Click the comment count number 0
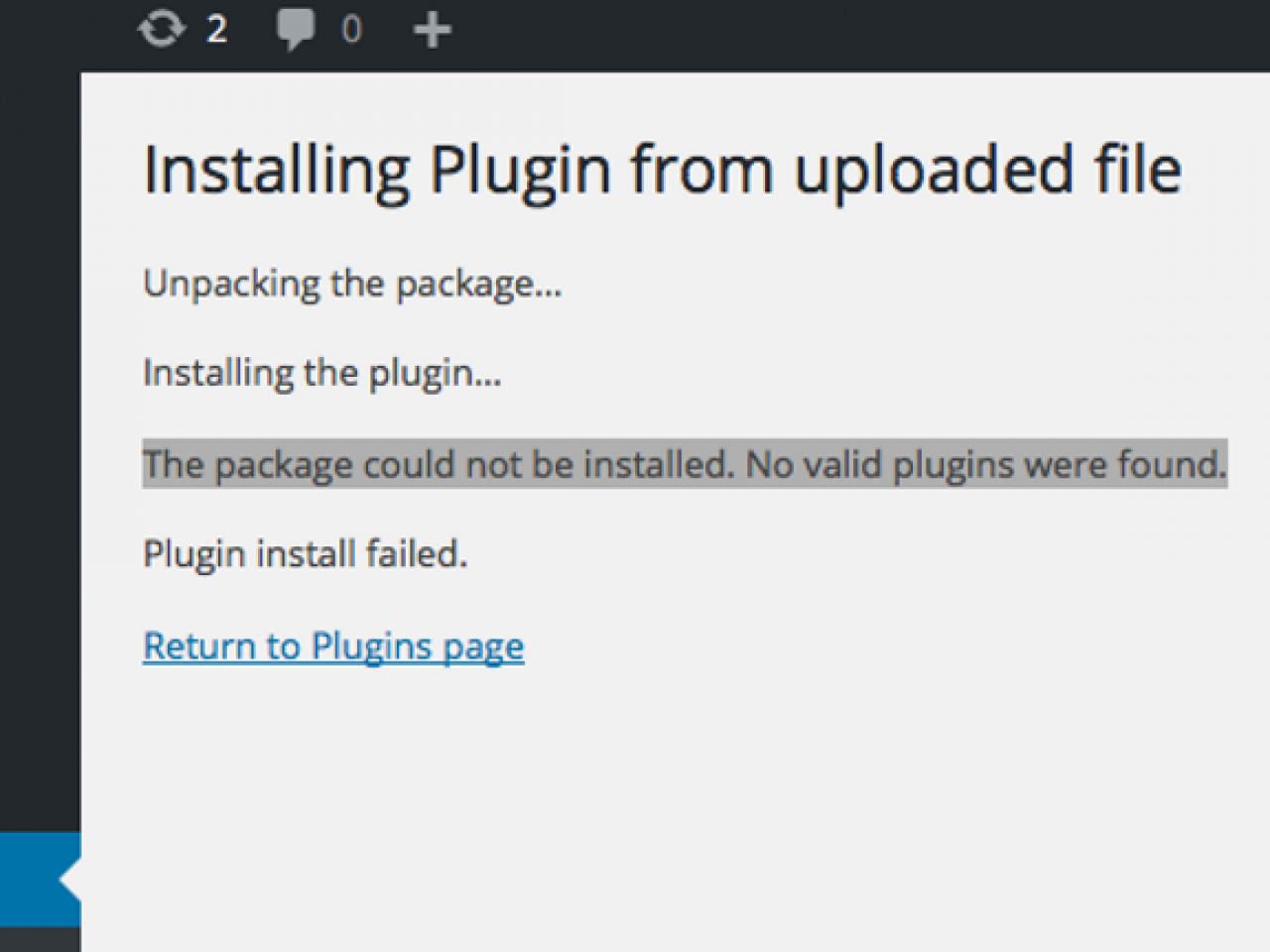Image resolution: width=1270 pixels, height=952 pixels. (351, 30)
